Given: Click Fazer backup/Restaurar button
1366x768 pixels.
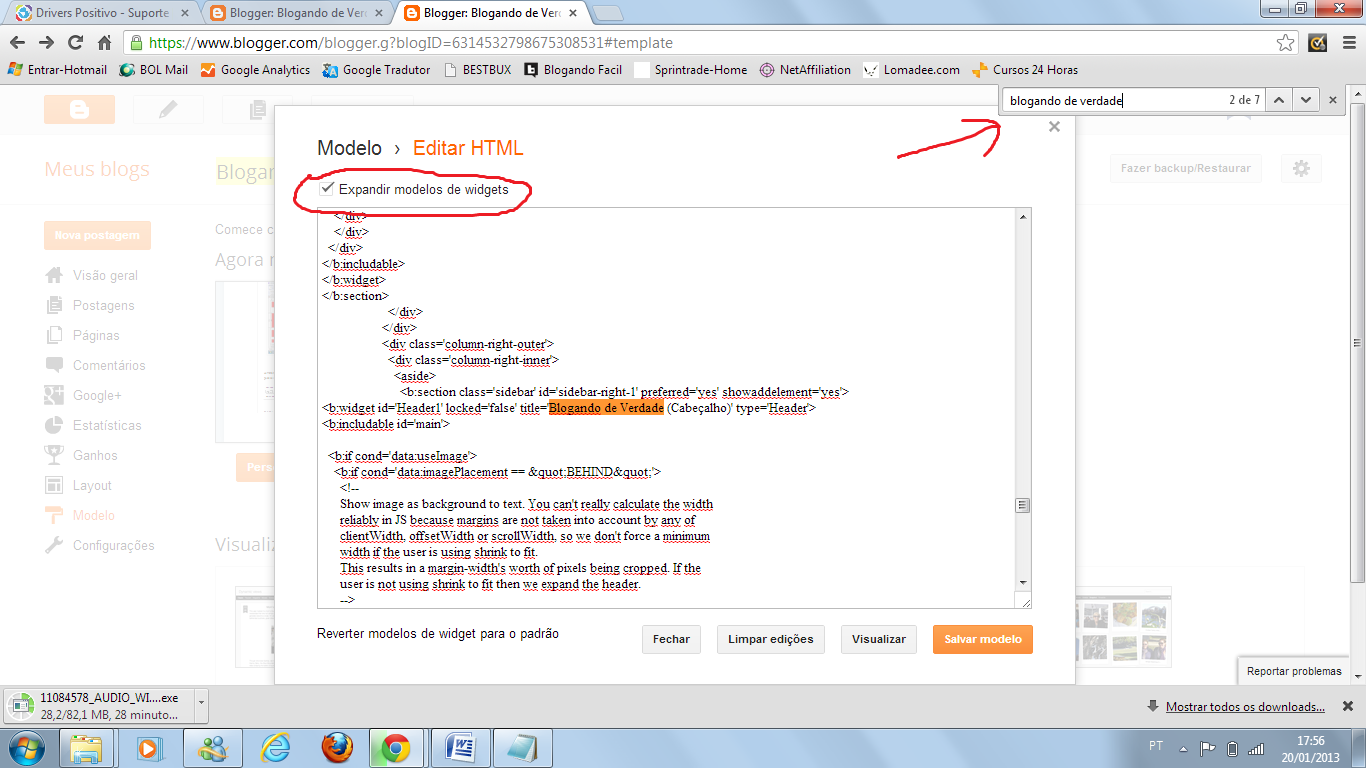Looking at the screenshot, I should pos(1185,168).
